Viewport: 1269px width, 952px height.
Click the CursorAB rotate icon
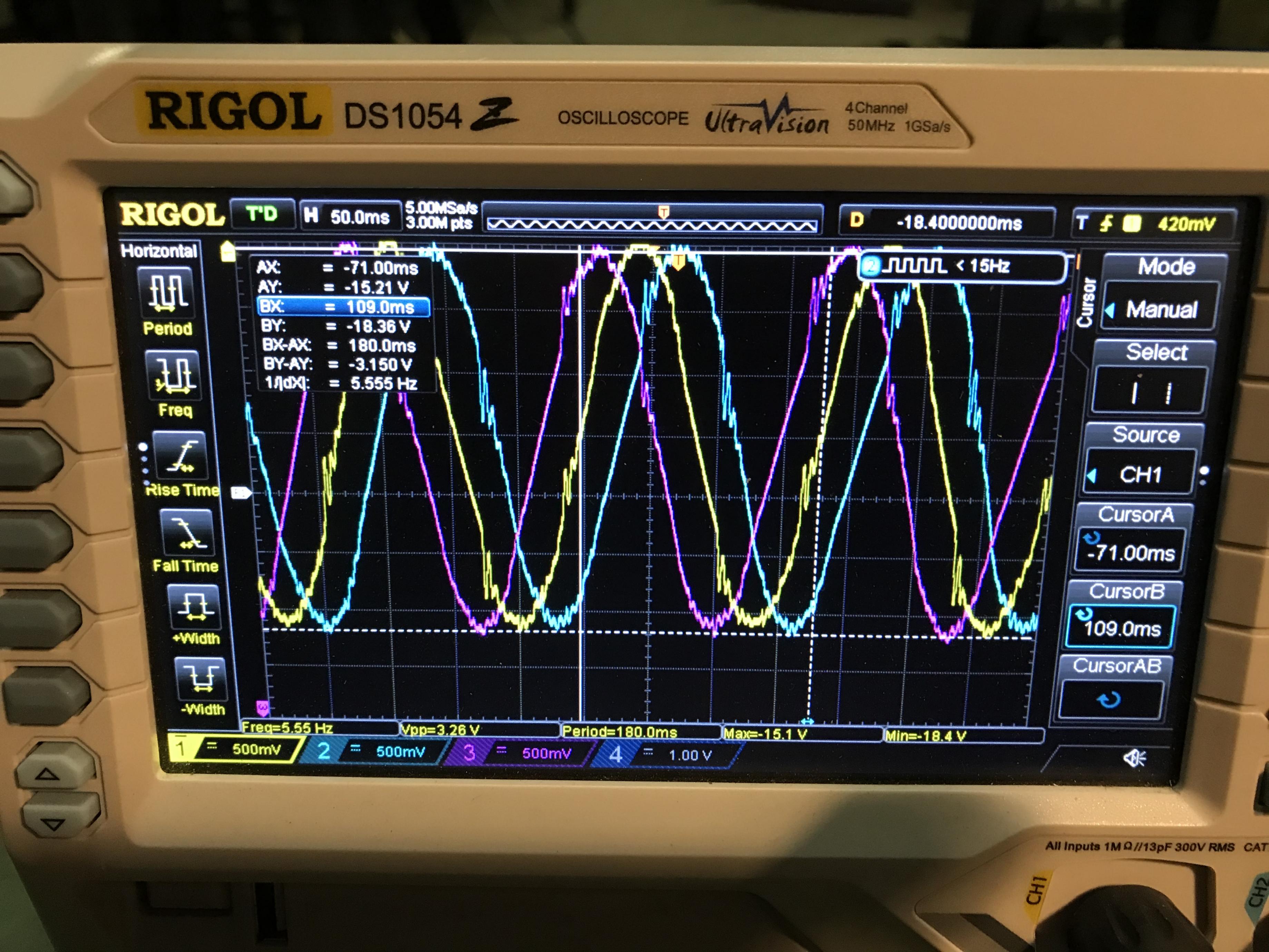coord(1109,700)
